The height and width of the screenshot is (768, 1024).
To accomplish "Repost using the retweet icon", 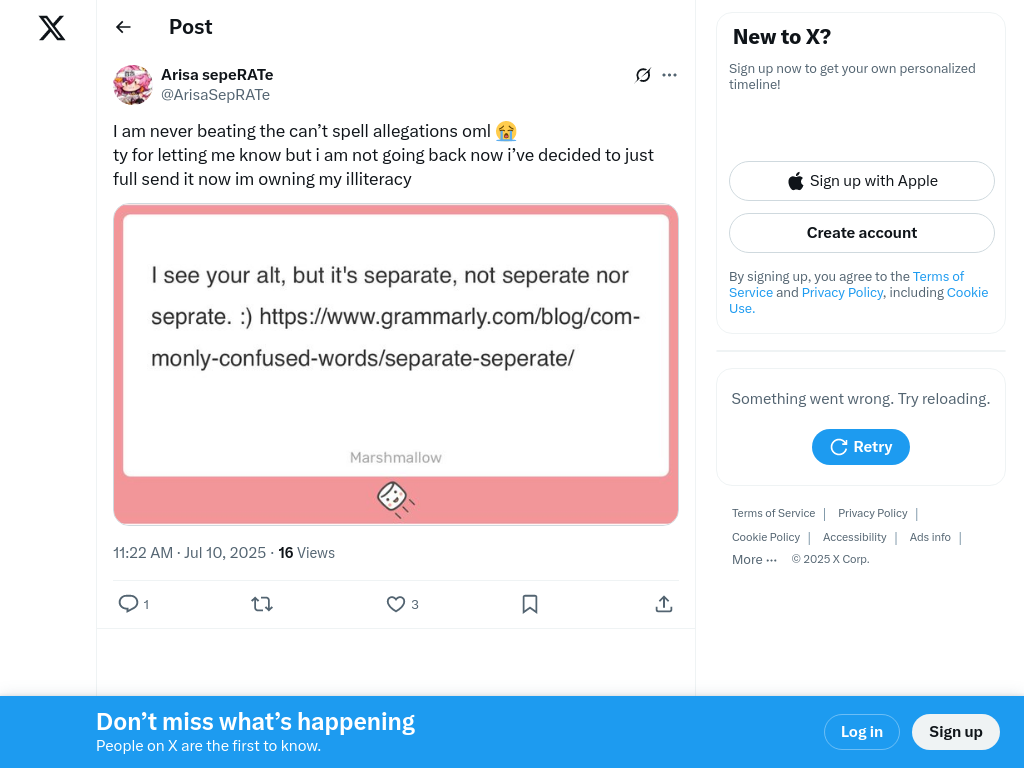I will coord(262,604).
